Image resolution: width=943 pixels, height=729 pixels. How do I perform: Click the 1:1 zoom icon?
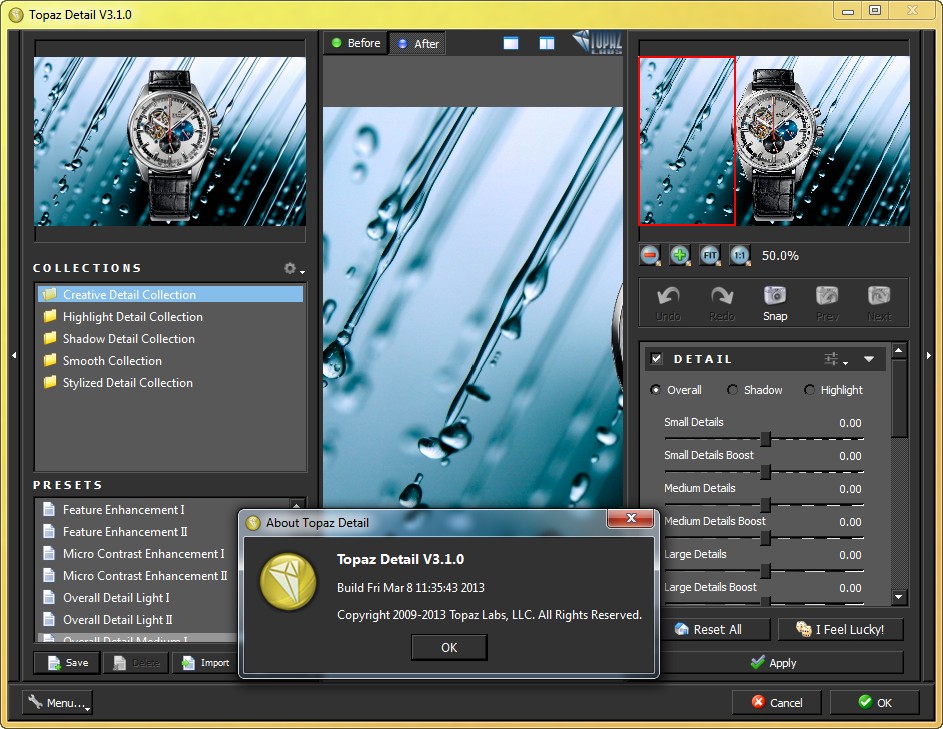point(740,256)
